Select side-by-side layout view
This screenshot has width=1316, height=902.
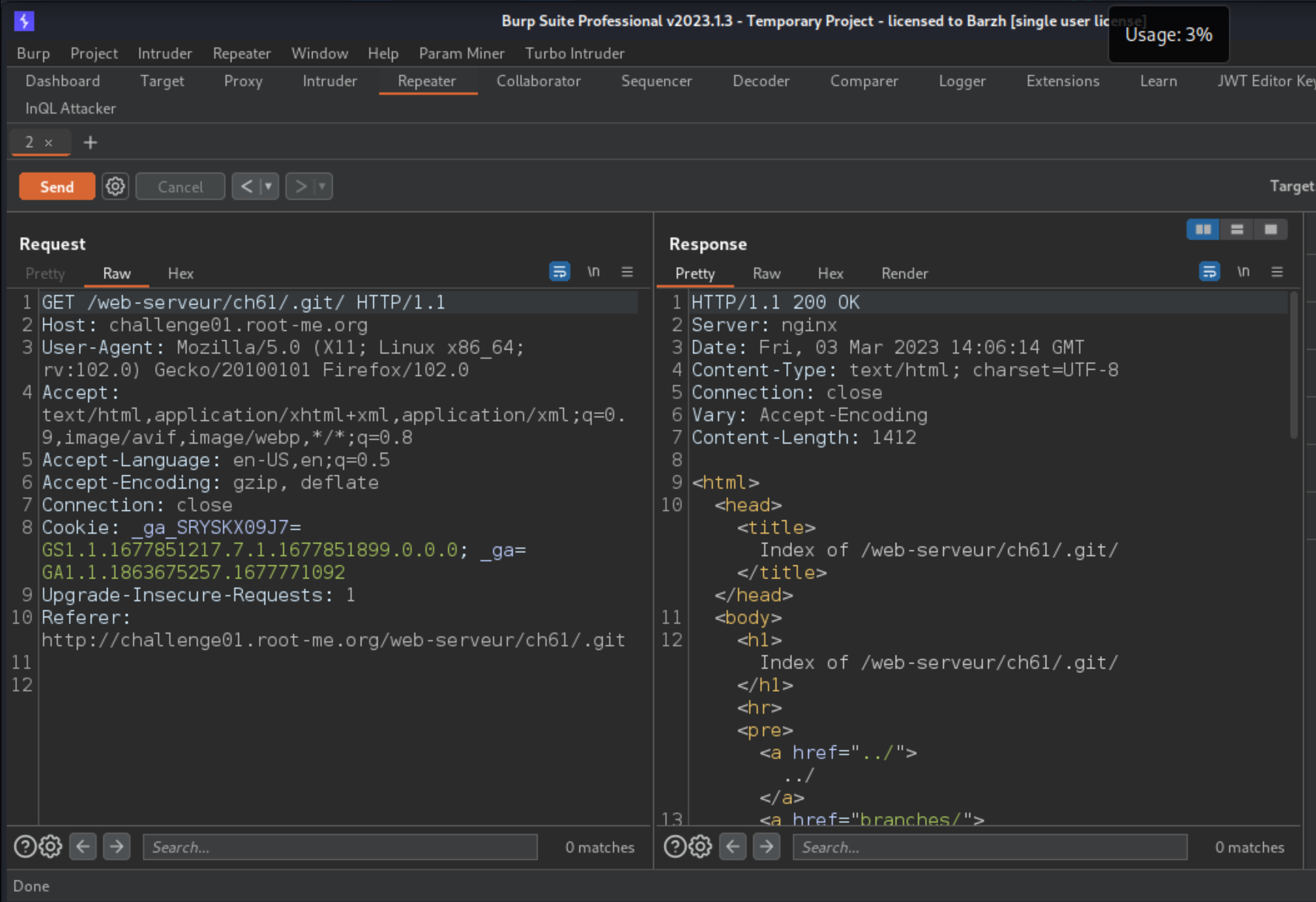(x=1203, y=229)
